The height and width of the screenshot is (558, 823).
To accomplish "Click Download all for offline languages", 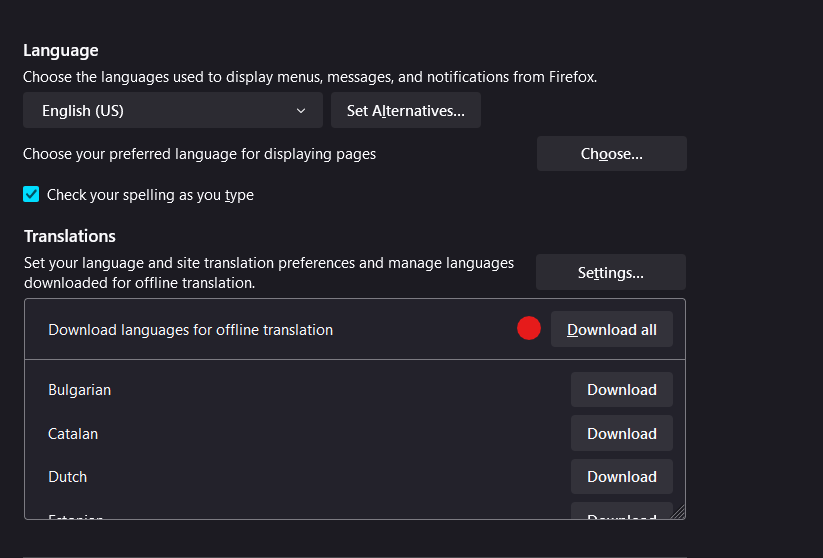I will pyautogui.click(x=611, y=330).
